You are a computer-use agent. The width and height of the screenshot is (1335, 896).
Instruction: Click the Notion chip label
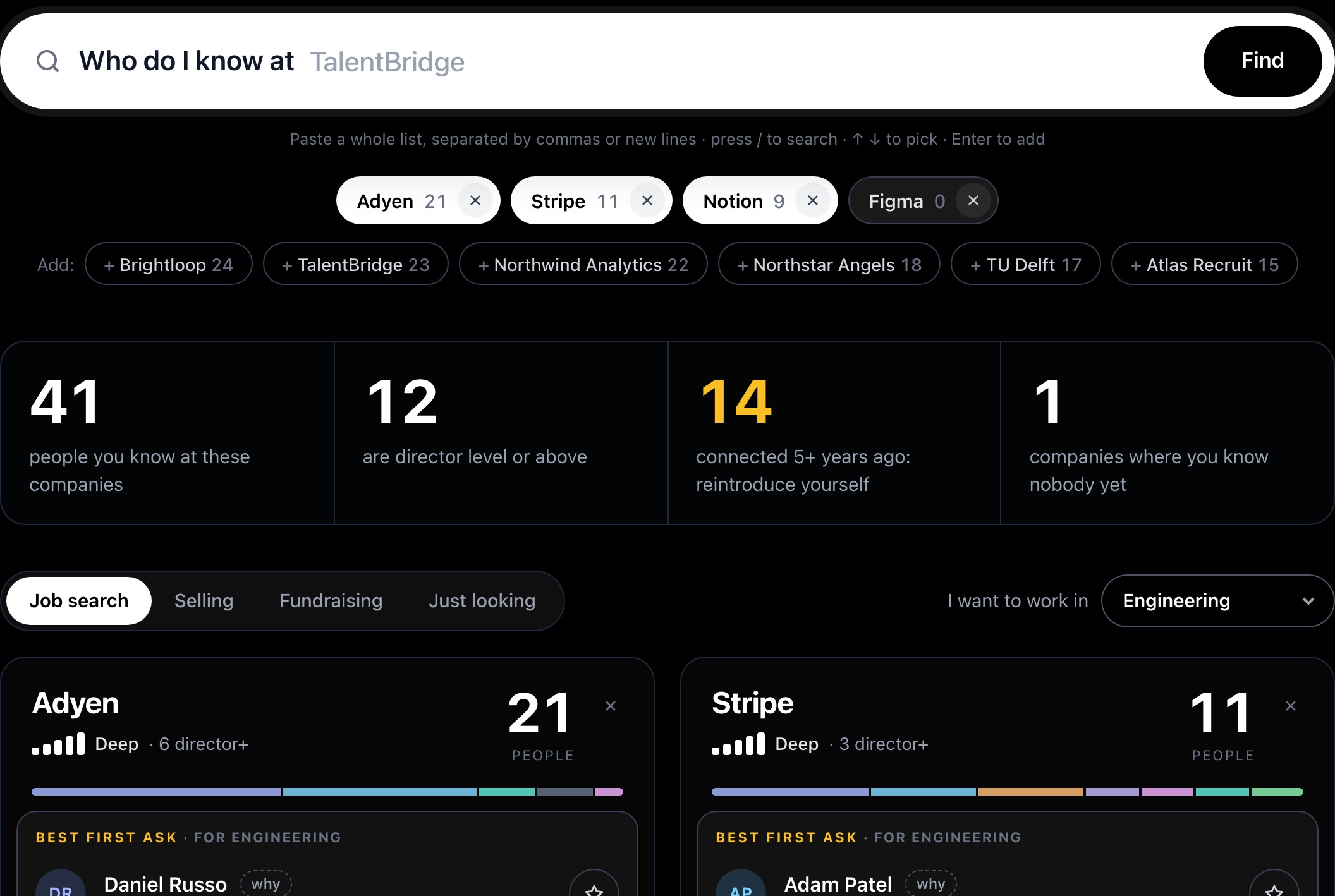pos(733,202)
